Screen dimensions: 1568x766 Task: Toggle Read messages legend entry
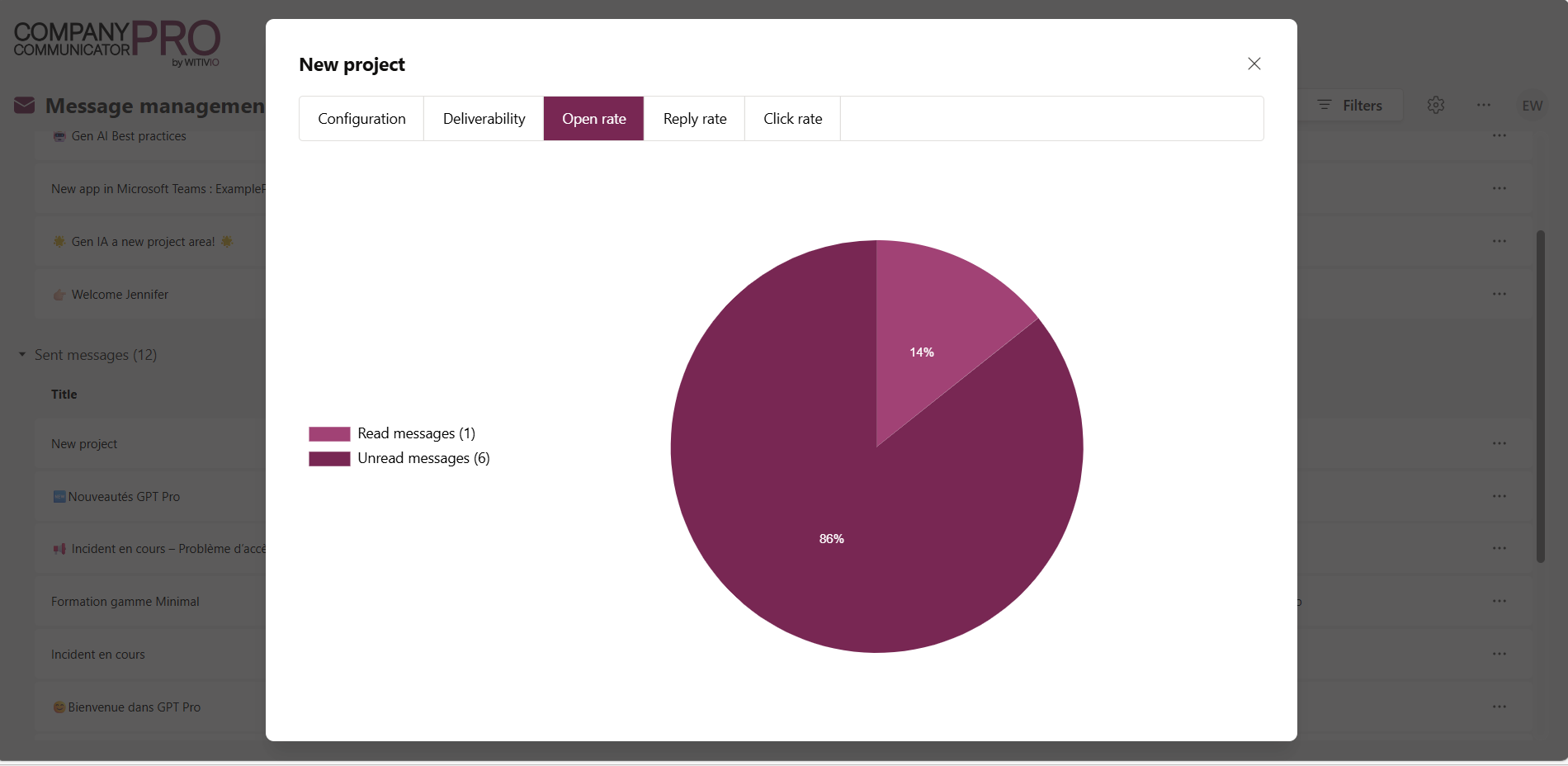click(416, 433)
